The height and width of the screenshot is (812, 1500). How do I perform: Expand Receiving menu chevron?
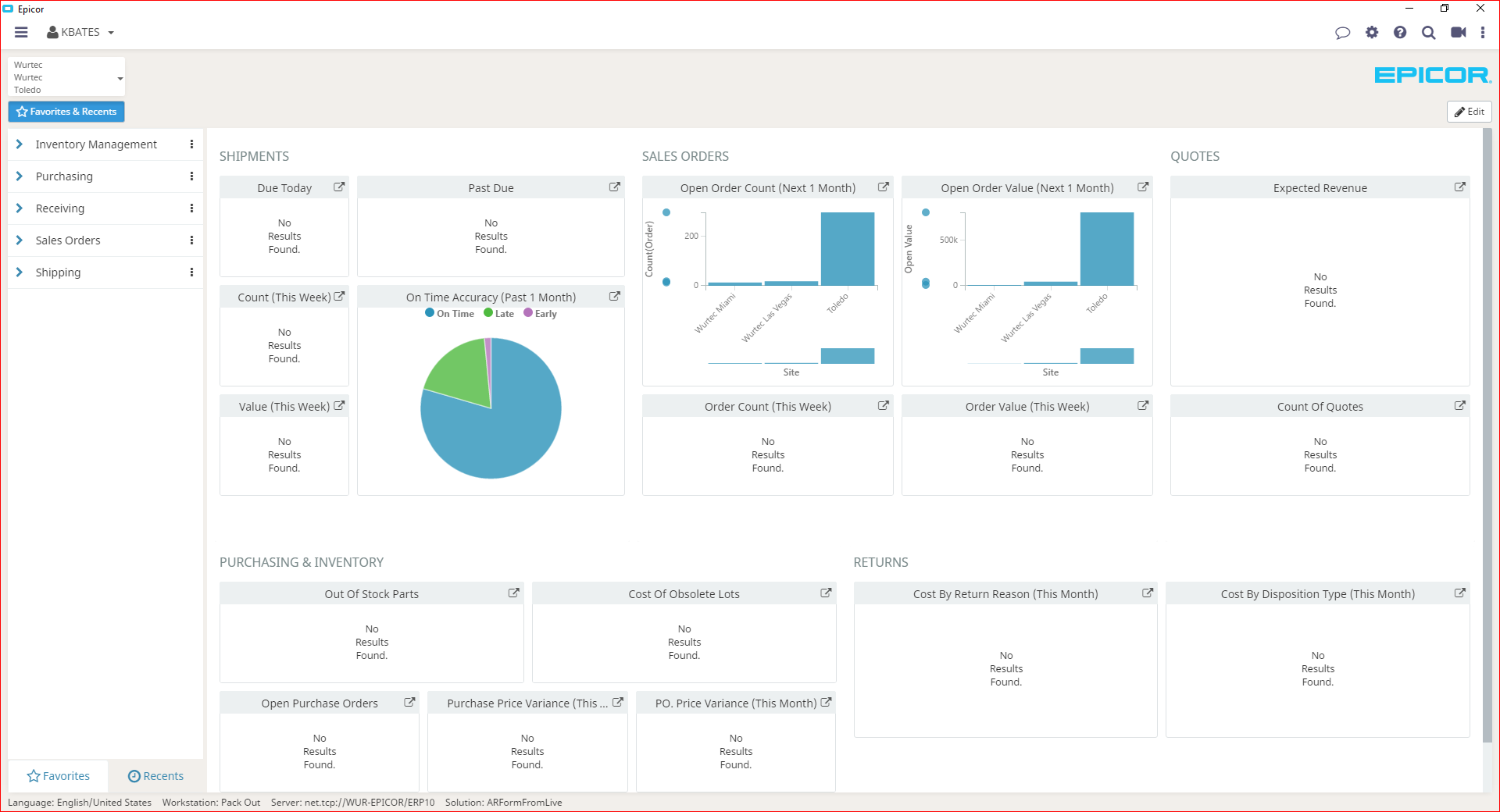click(20, 208)
